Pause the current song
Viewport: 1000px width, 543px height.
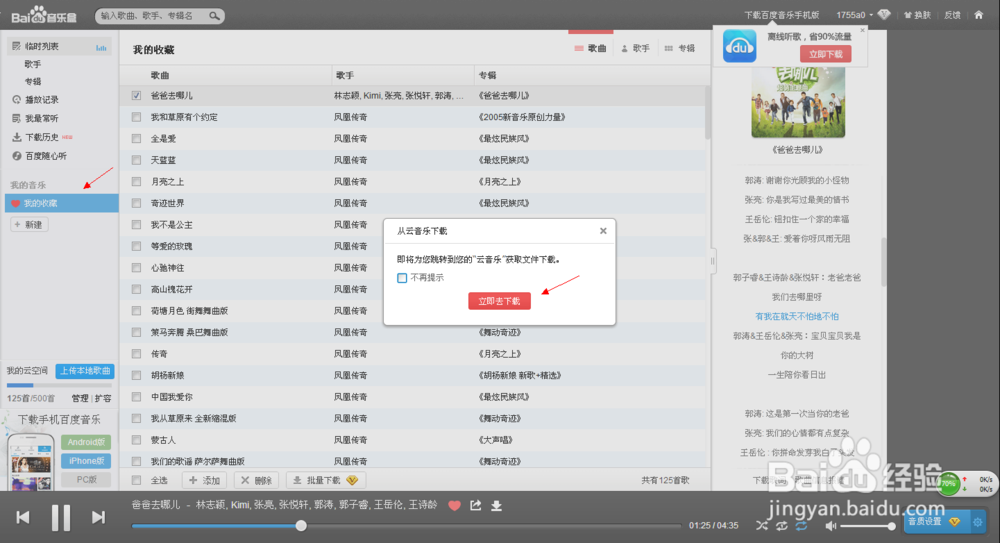tap(61, 517)
